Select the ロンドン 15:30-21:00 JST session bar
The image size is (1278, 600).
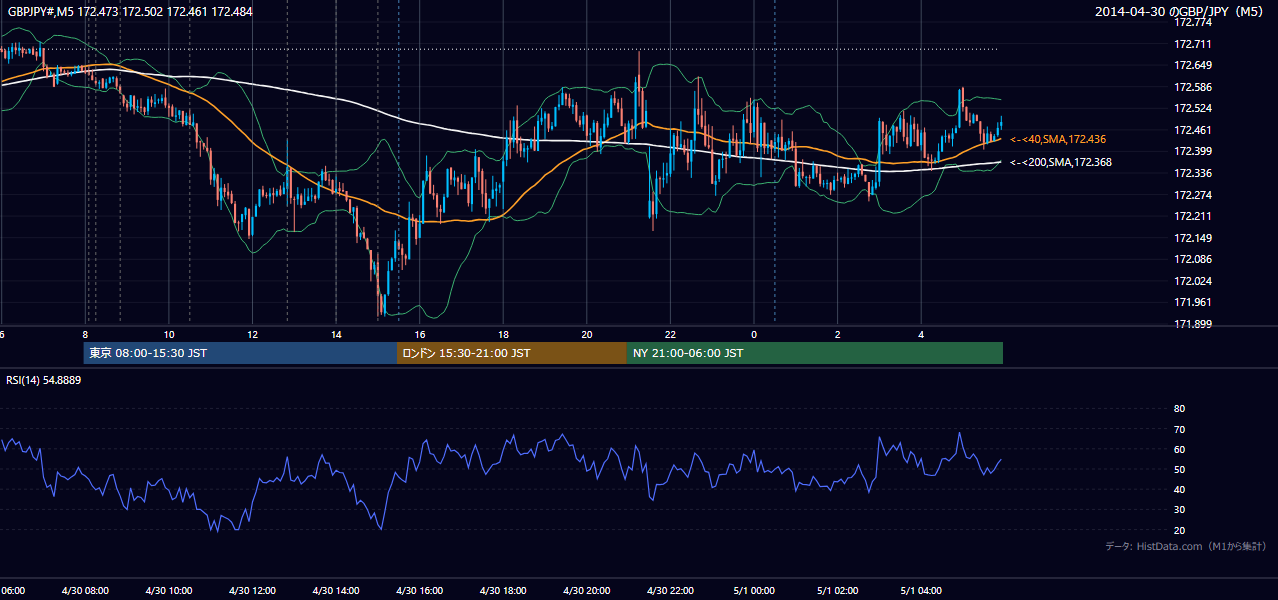tap(512, 353)
